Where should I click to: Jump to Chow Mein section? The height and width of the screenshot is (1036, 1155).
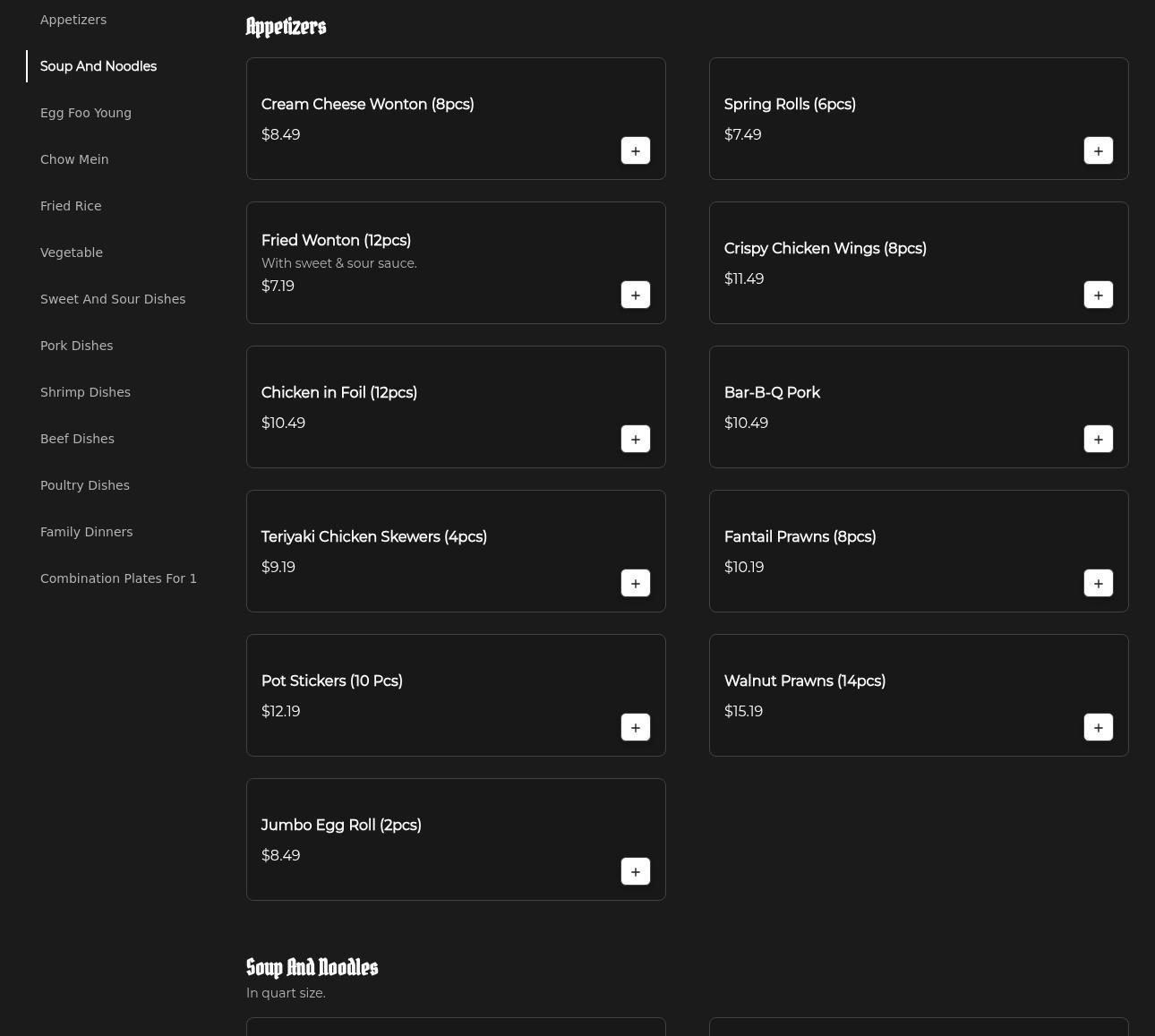[x=74, y=159]
